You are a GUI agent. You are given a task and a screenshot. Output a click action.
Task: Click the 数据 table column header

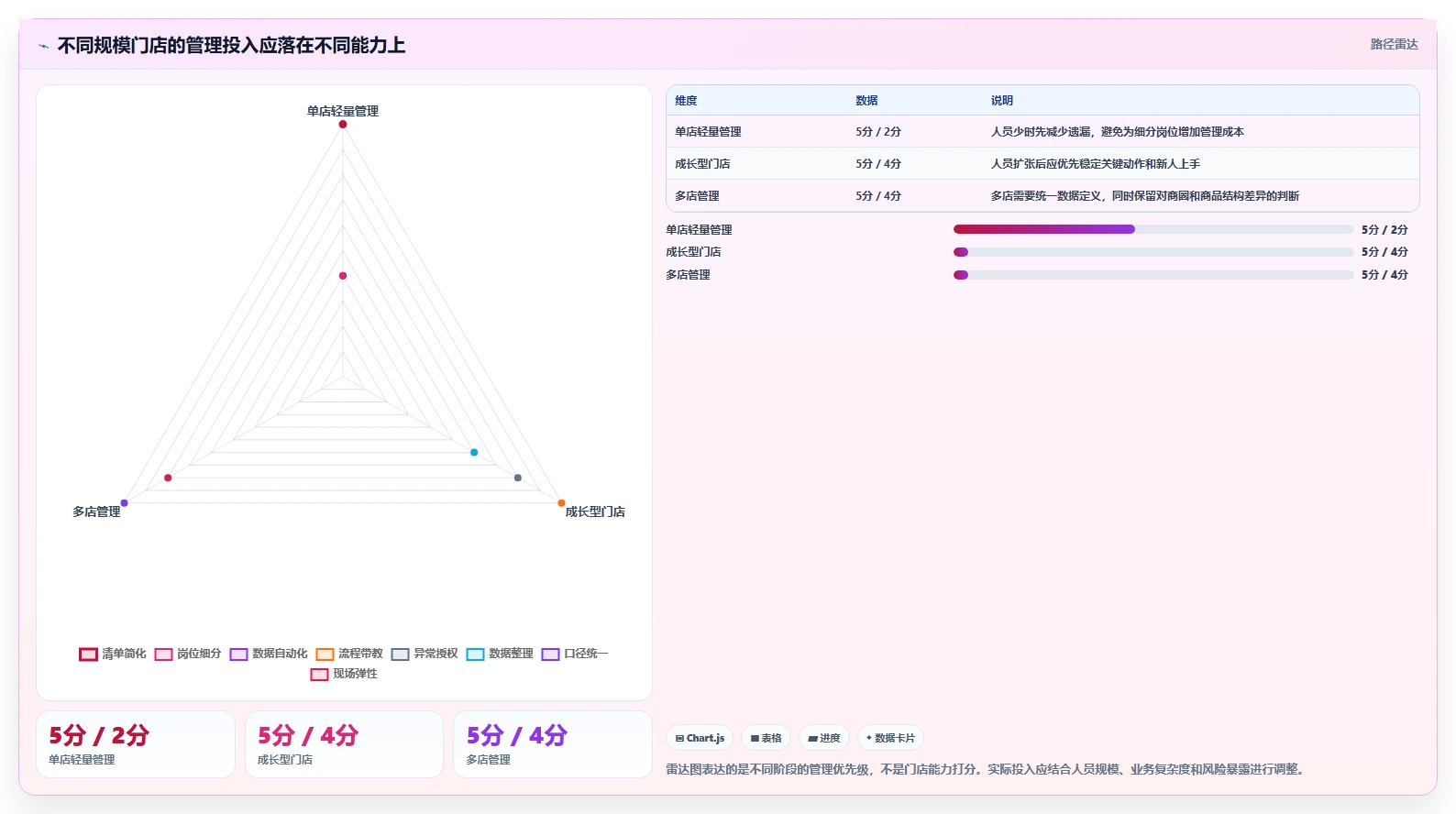[866, 101]
